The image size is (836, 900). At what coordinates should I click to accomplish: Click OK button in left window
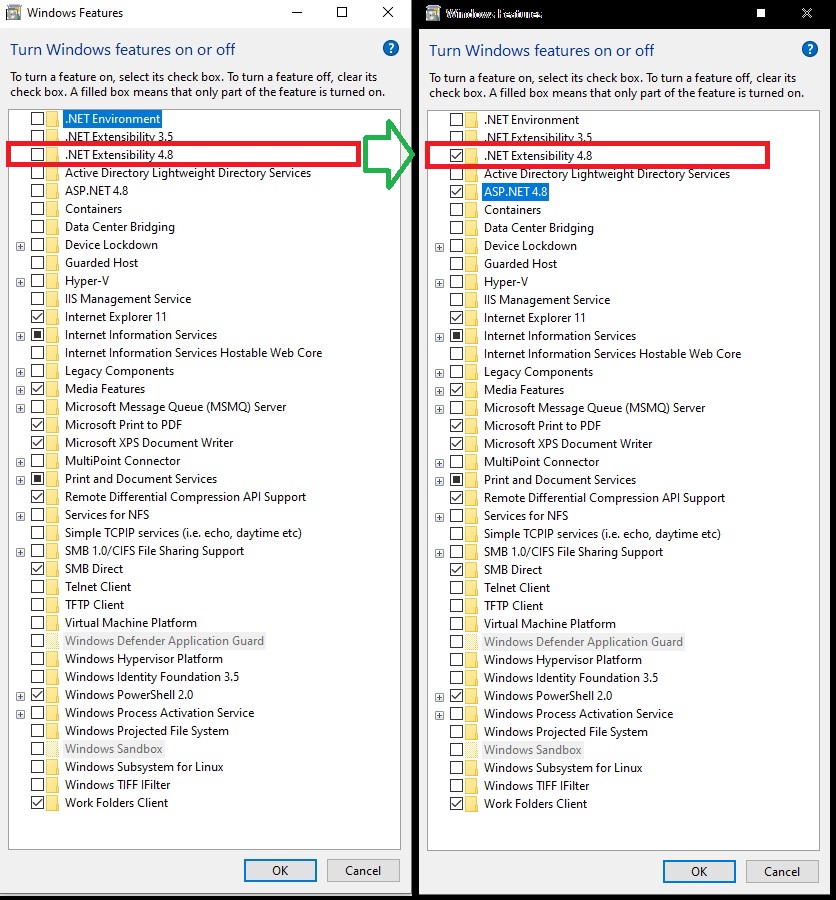point(280,871)
